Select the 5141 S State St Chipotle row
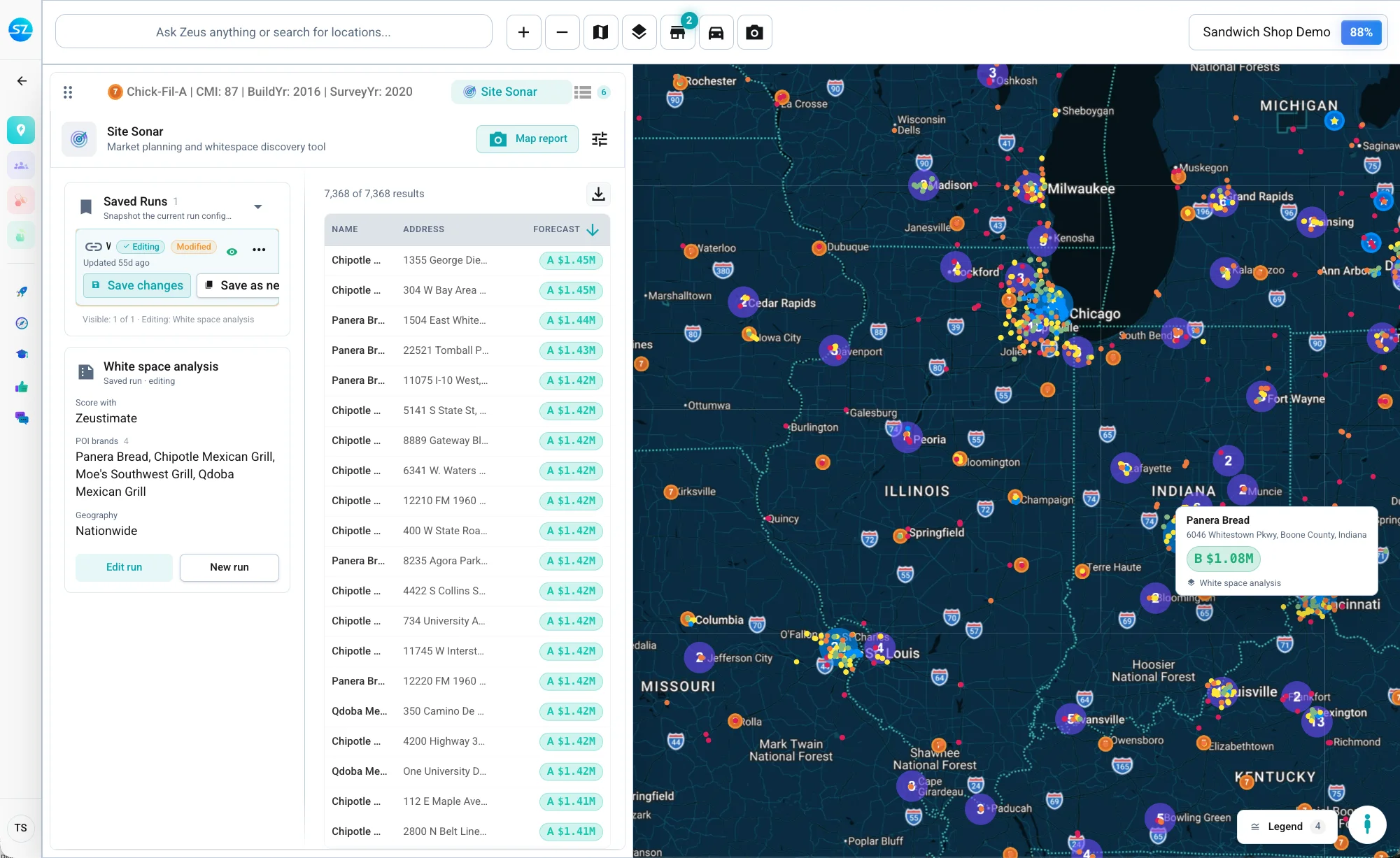Image resolution: width=1400 pixels, height=858 pixels. tap(467, 410)
